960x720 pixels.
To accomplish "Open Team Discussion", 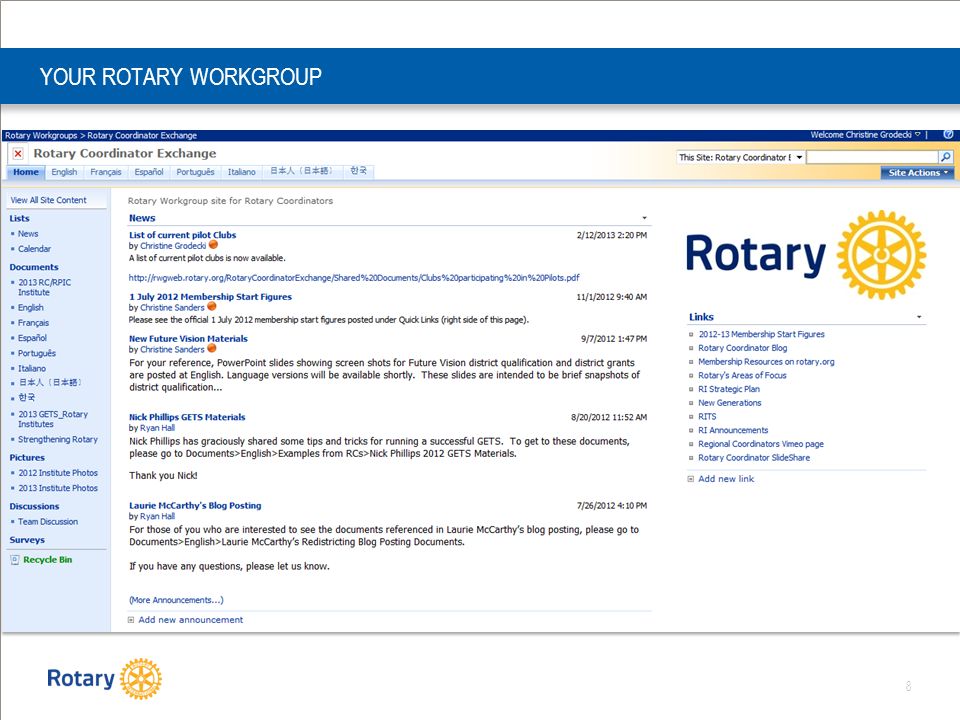I will (48, 522).
